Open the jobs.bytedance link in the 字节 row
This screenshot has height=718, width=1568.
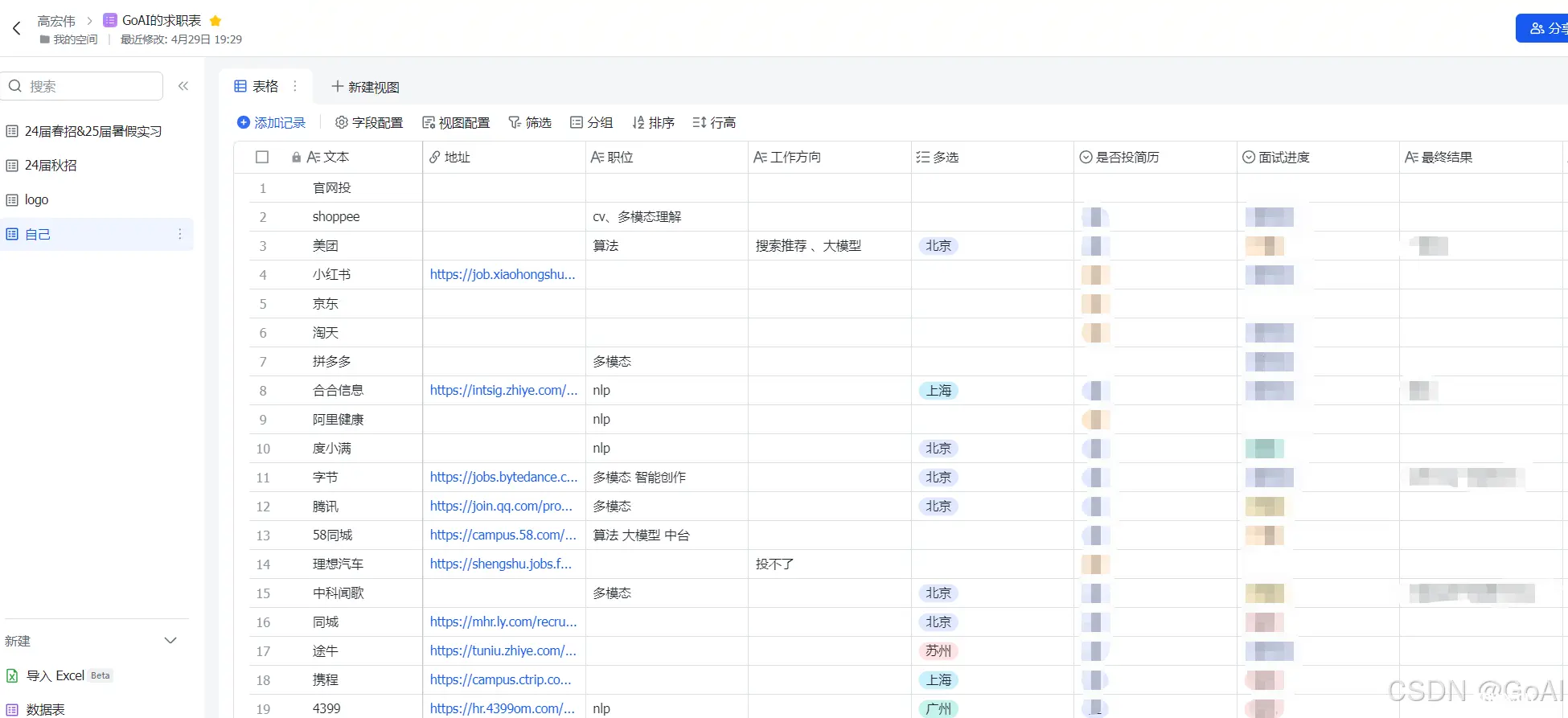point(503,478)
